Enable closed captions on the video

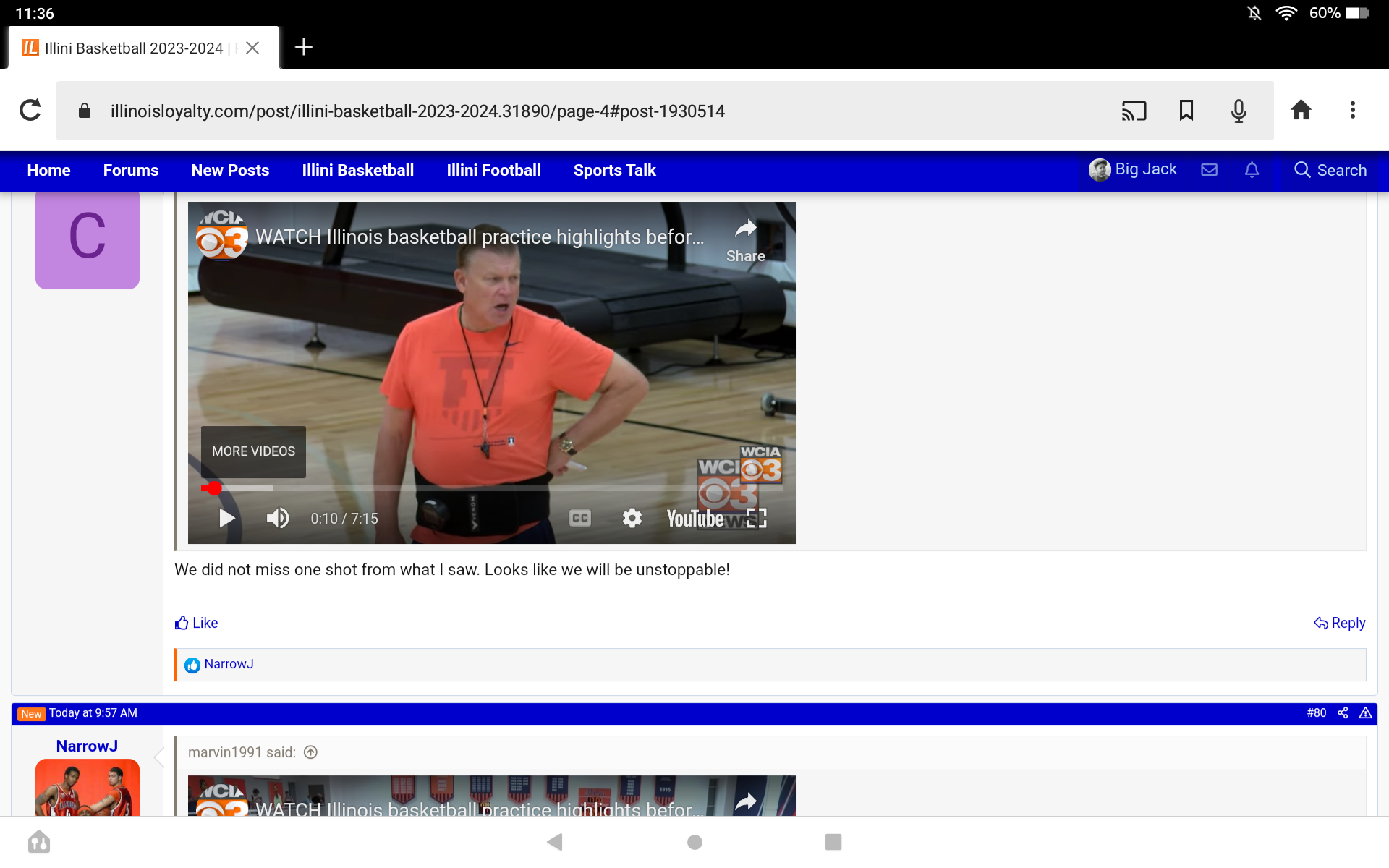point(579,518)
